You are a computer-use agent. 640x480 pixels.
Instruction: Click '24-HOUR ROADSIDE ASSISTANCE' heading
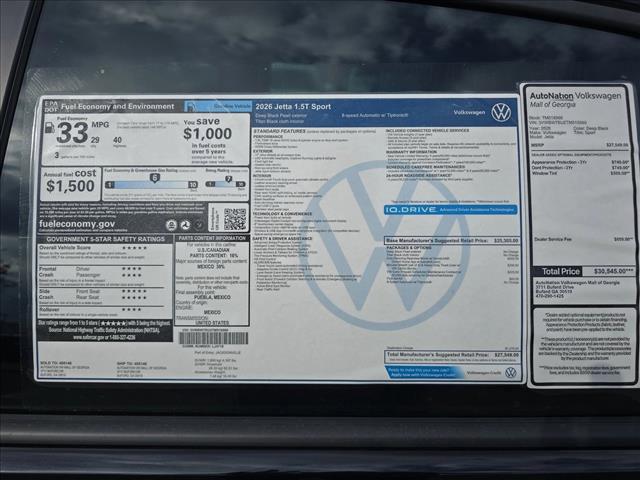[x=419, y=176]
